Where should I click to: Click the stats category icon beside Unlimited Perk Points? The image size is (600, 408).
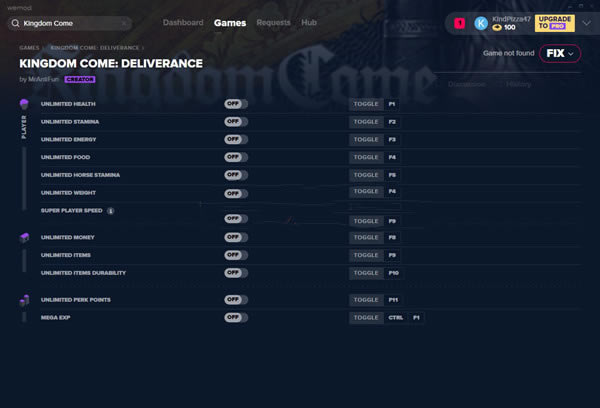click(24, 300)
